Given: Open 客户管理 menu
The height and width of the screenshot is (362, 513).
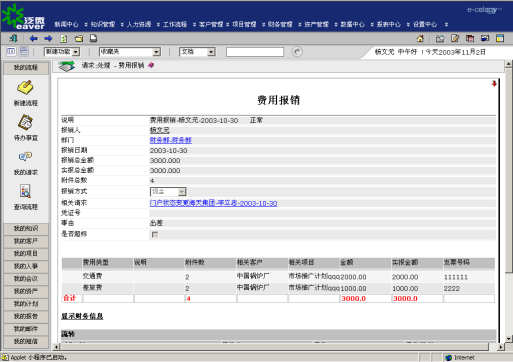Looking at the screenshot, I should pyautogui.click(x=211, y=24).
